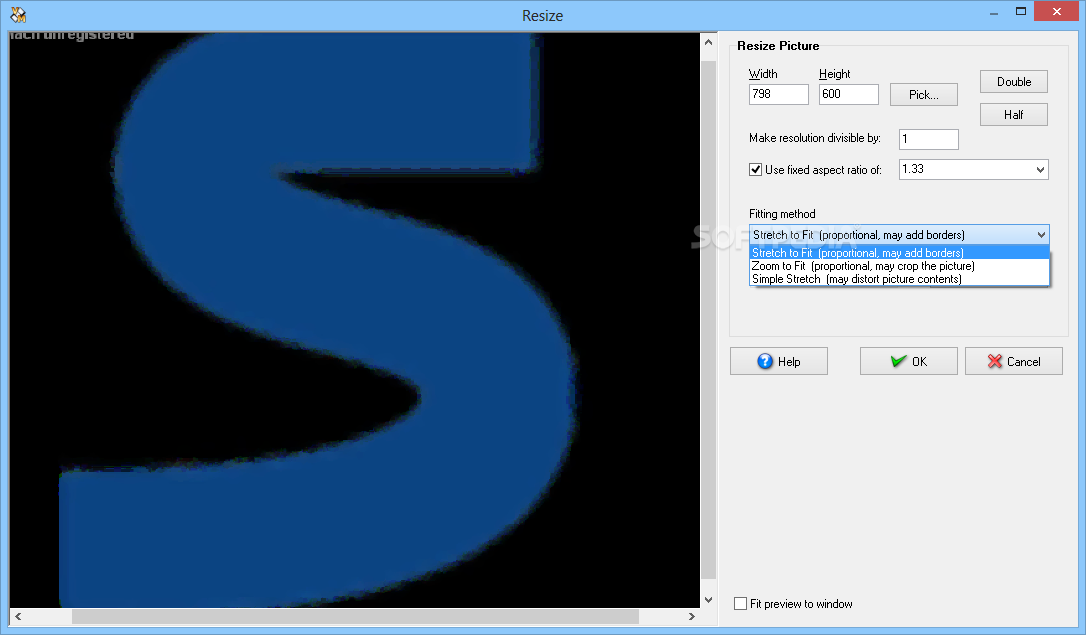
Task: Click the Double button
Action: point(1014,82)
